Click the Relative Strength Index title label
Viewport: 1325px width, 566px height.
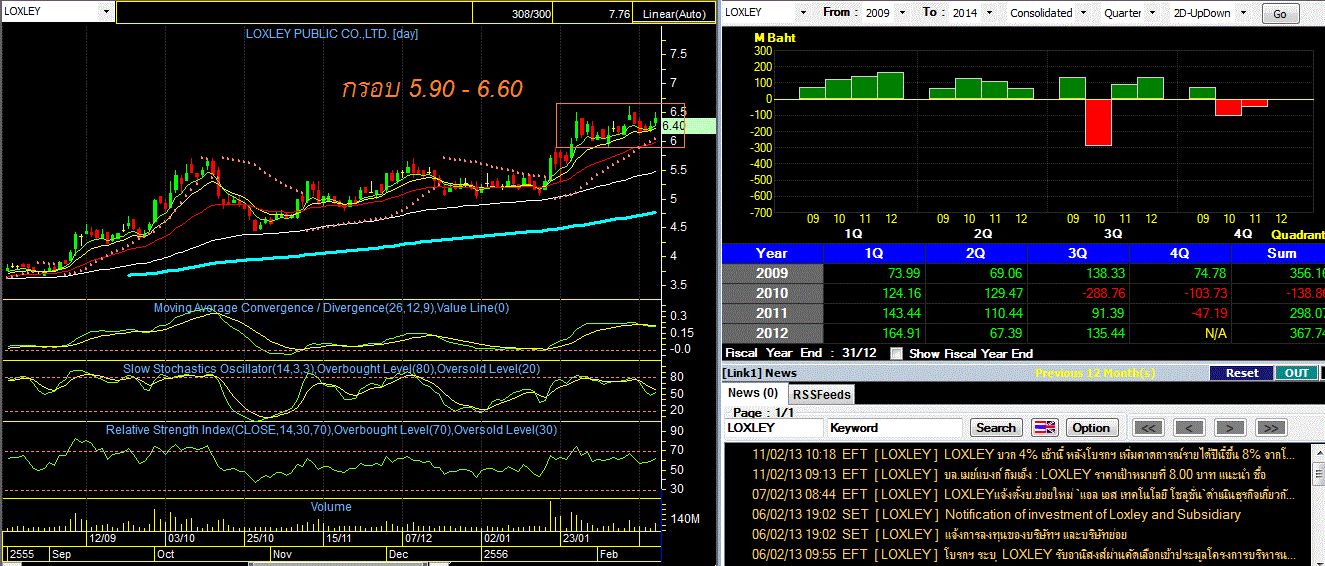coord(331,430)
